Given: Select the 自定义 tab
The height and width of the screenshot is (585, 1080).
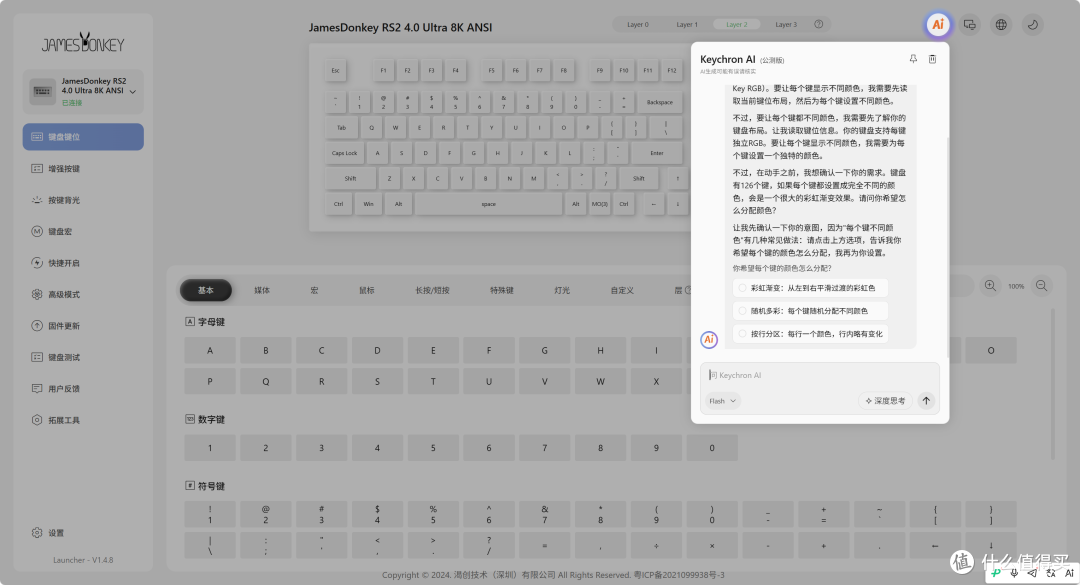Looking at the screenshot, I should pyautogui.click(x=622, y=290).
